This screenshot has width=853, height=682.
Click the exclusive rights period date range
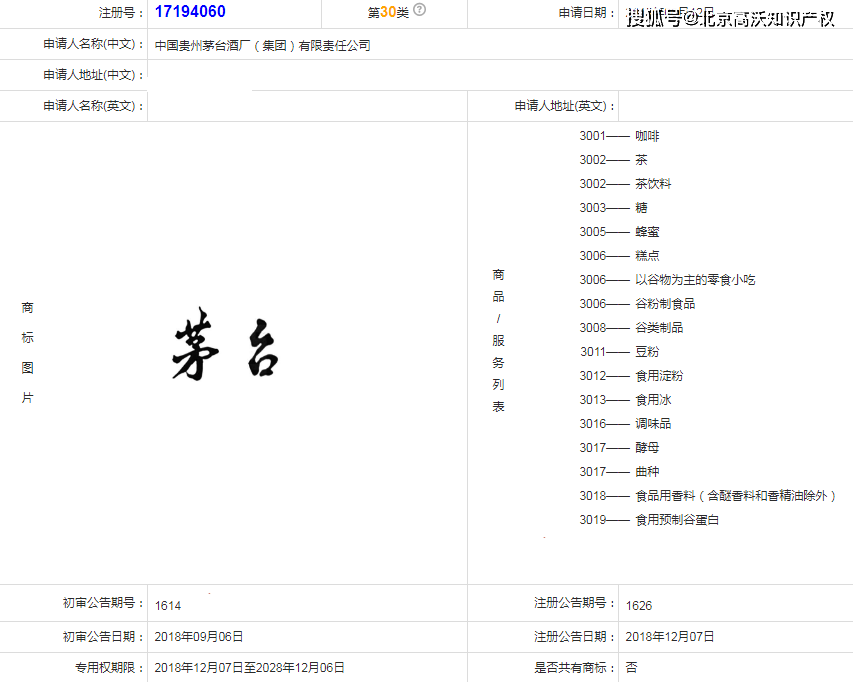click(x=249, y=667)
